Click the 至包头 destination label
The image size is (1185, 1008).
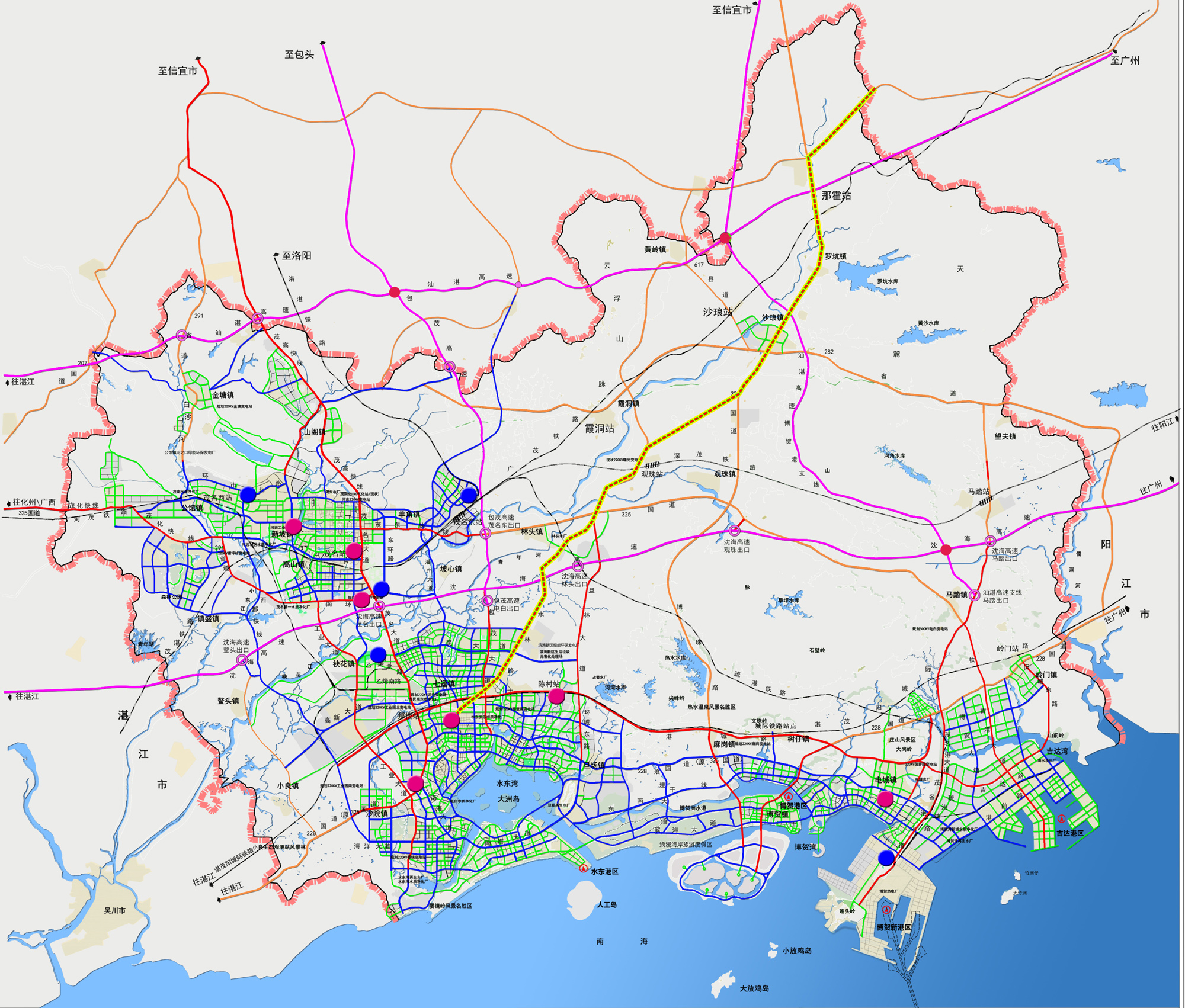(299, 54)
